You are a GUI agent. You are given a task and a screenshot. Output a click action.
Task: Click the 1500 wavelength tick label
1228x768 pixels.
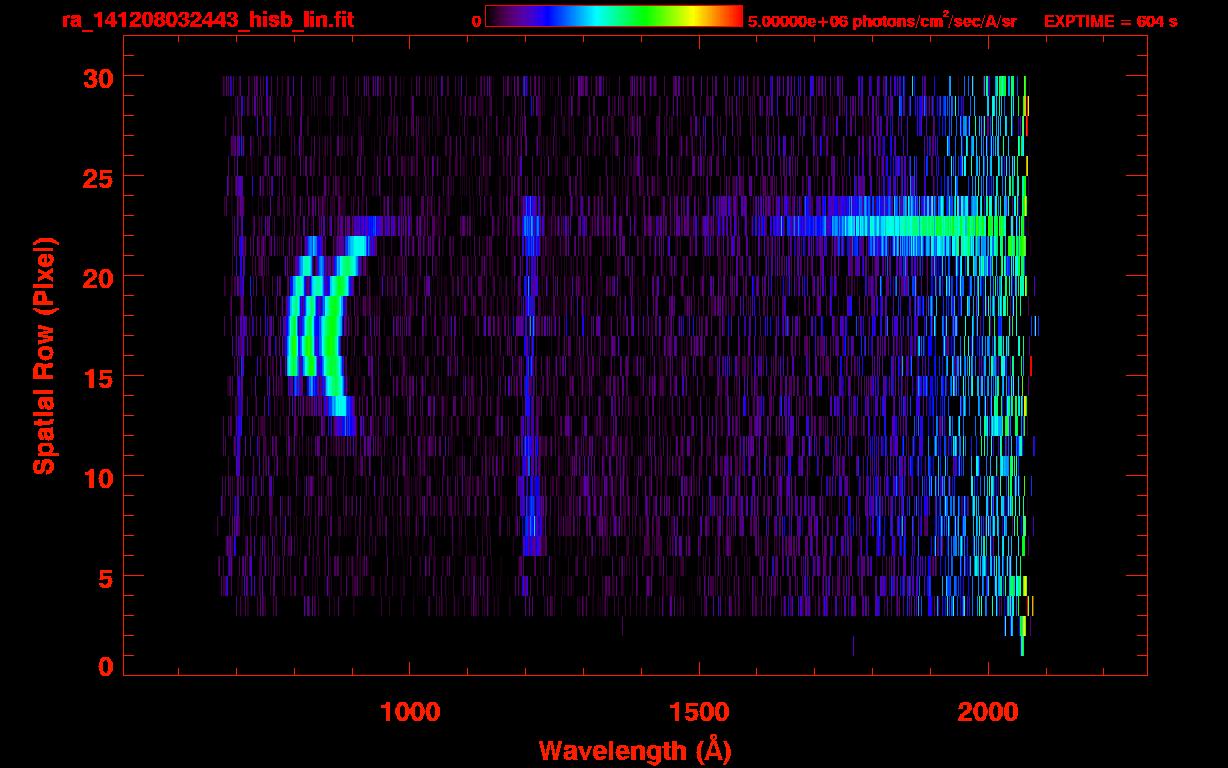point(699,711)
